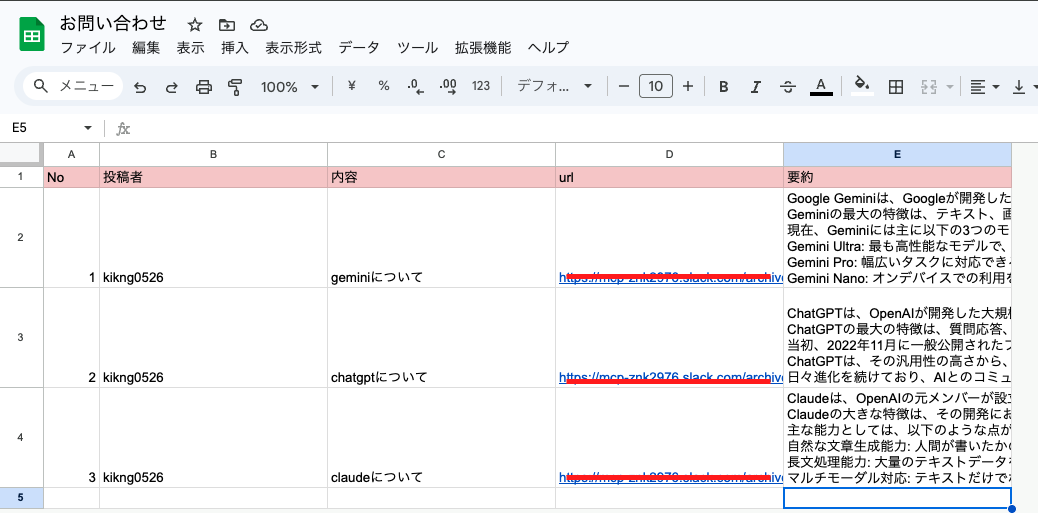
Task: Click the undo arrow
Action: 140,87
